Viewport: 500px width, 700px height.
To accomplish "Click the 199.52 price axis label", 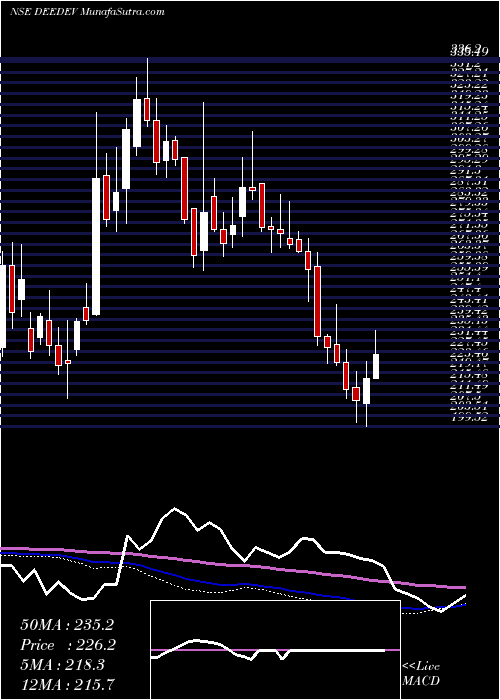I will [469, 418].
